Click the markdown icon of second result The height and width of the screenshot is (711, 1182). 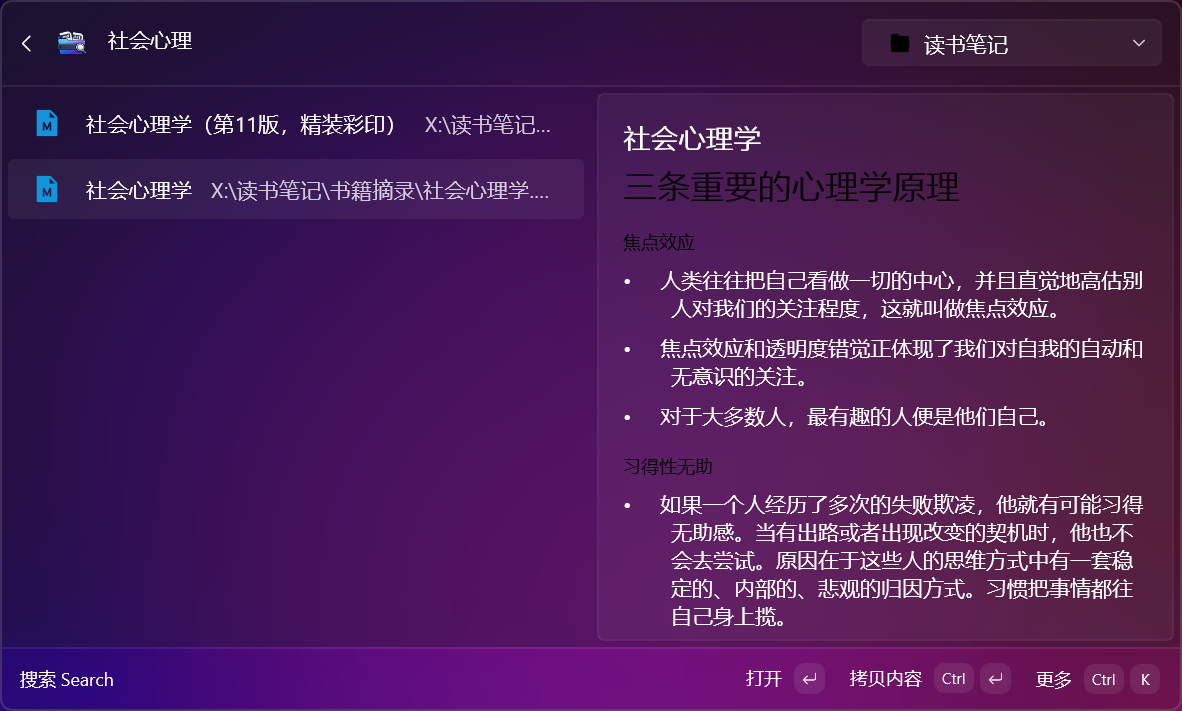[x=47, y=189]
